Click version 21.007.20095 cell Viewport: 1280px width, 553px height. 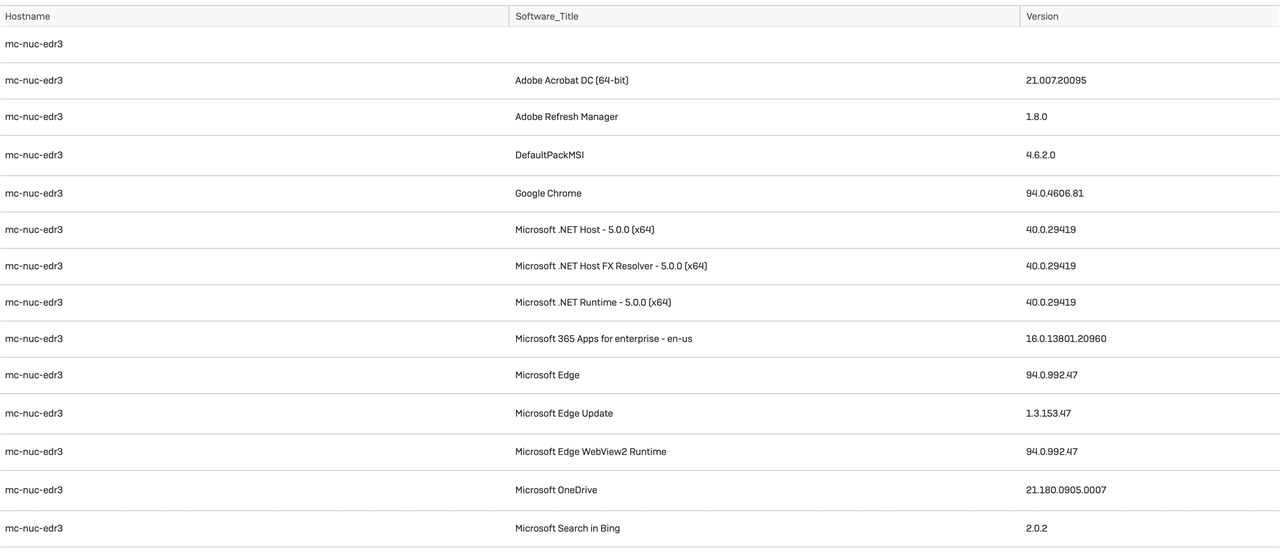(x=1056, y=81)
